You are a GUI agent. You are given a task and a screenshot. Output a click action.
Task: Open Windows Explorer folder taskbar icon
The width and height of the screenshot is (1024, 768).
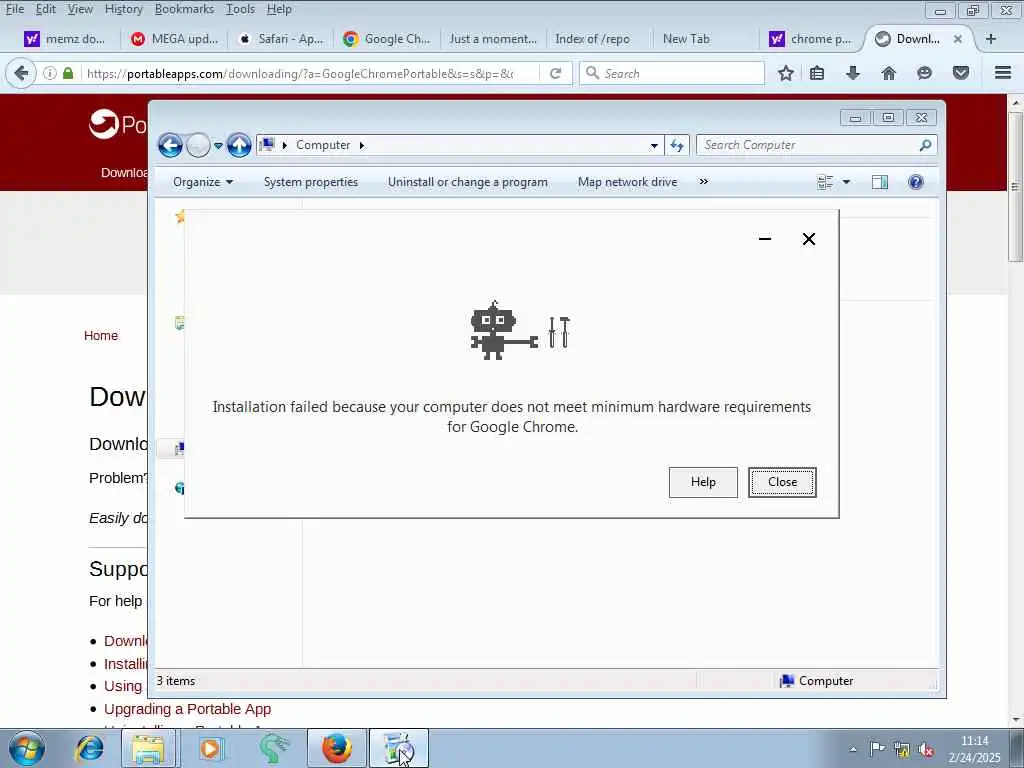148,748
